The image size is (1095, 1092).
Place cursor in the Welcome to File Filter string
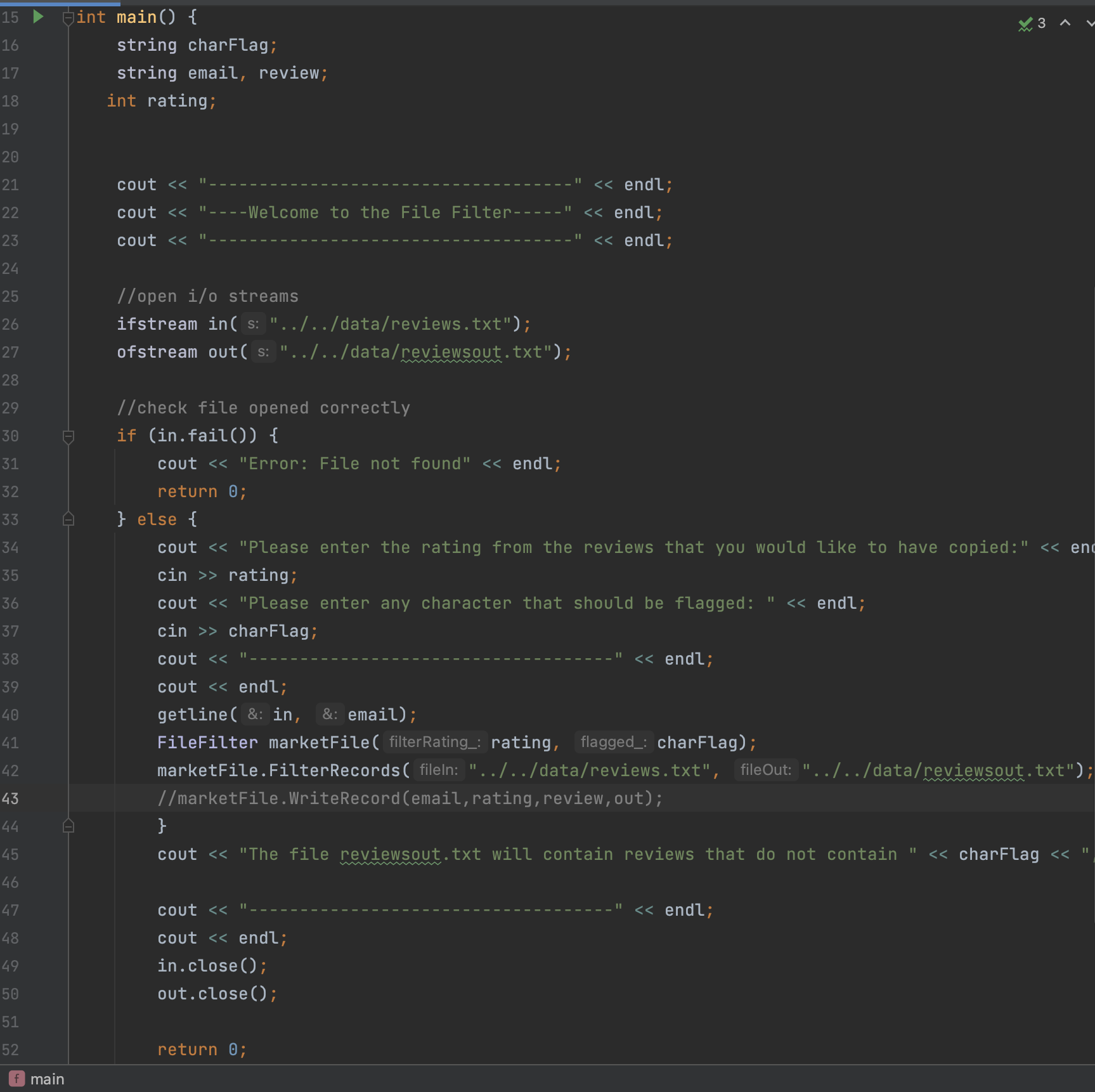(380, 212)
